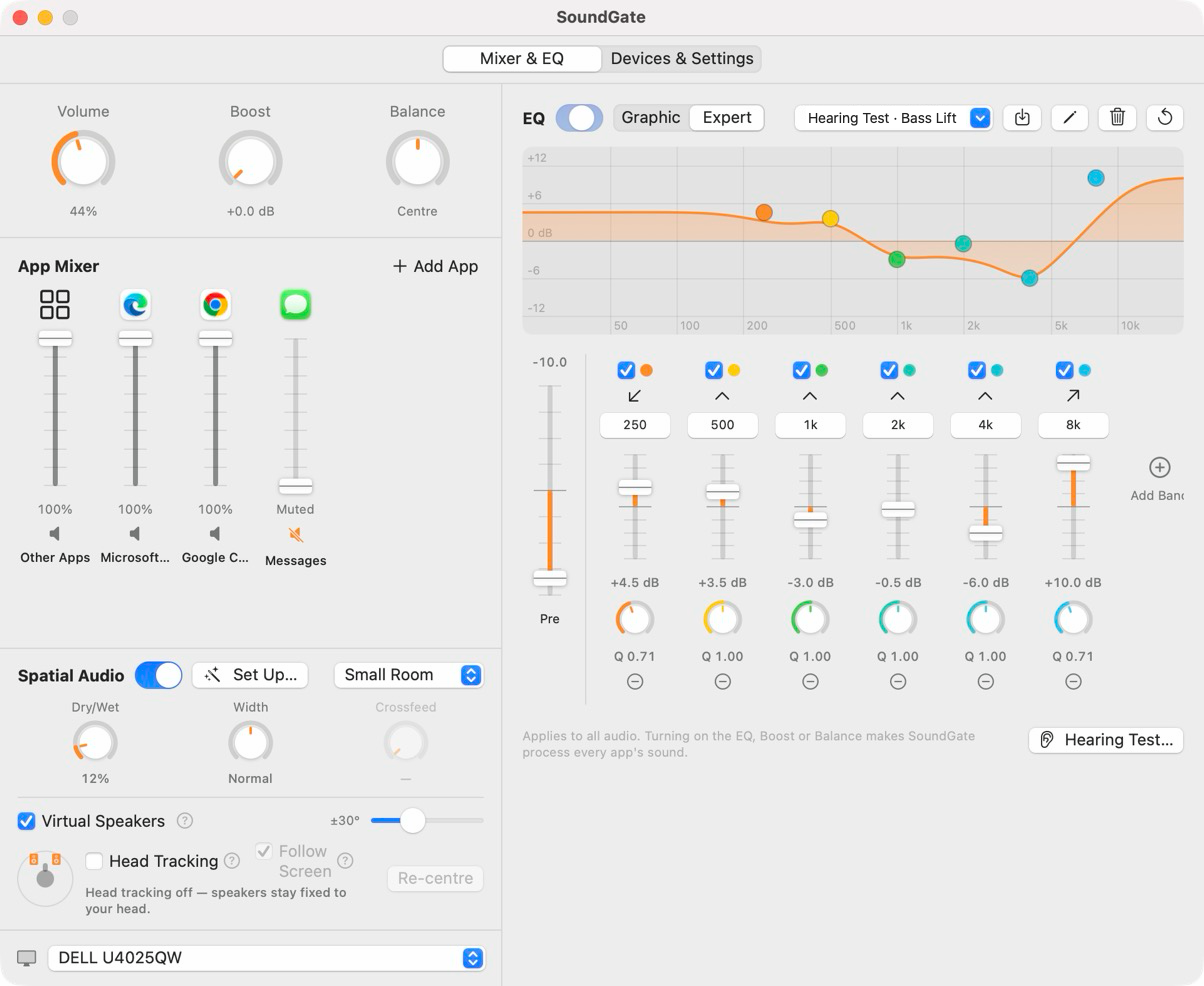
Task: Click the Google Chrome app icon
Action: click(x=215, y=304)
